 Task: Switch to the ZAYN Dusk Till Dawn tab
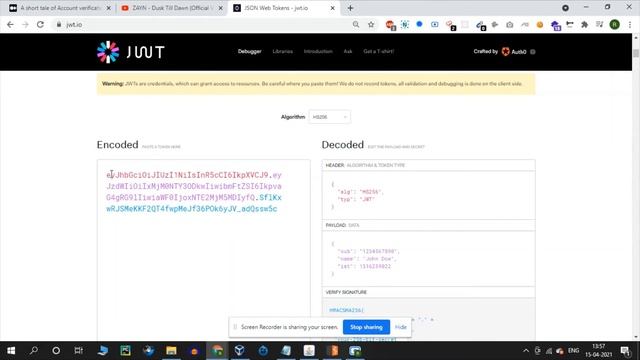[171, 8]
